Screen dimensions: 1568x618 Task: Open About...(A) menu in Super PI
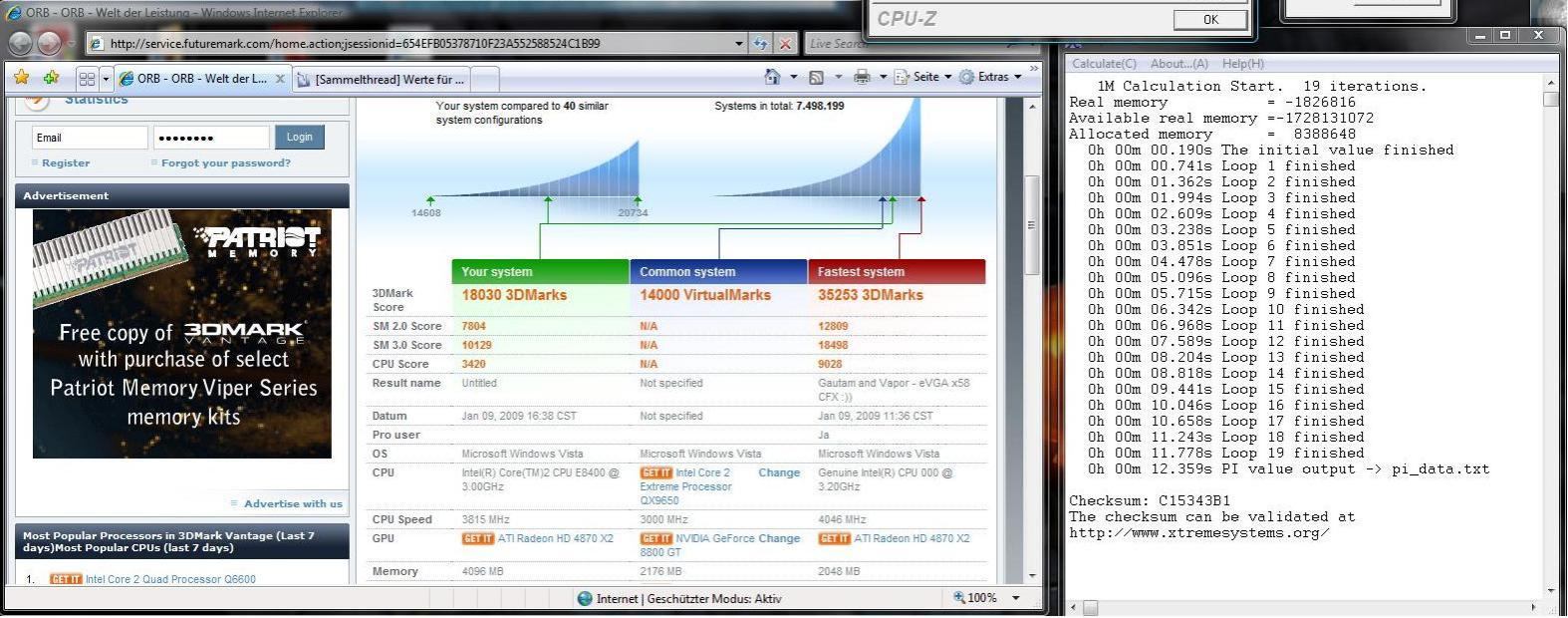(1179, 64)
